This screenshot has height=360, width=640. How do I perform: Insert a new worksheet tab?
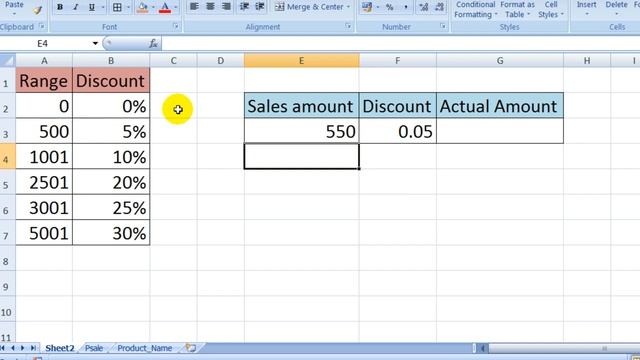coord(191,348)
